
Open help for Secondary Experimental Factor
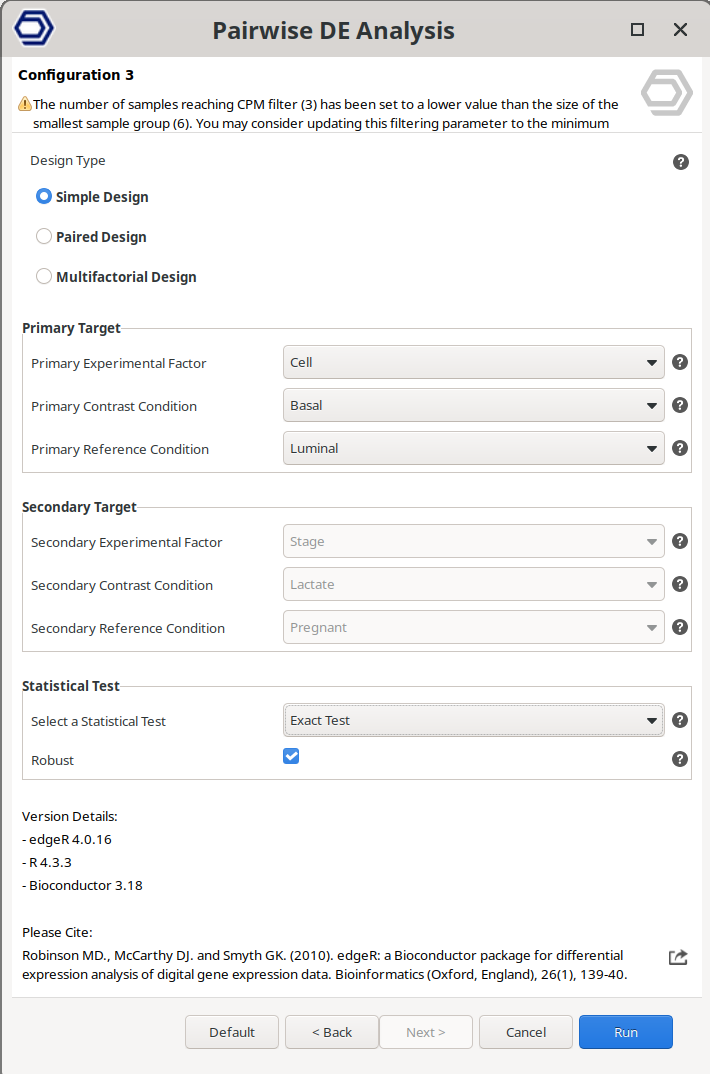click(680, 541)
